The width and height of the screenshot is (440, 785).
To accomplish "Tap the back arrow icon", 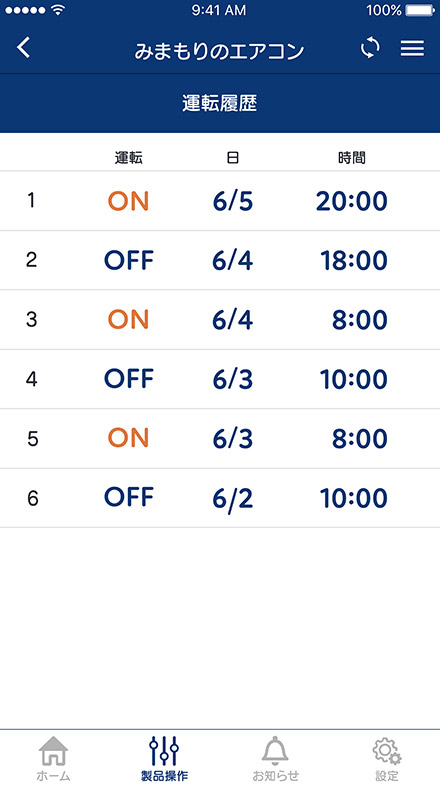I will point(24,49).
